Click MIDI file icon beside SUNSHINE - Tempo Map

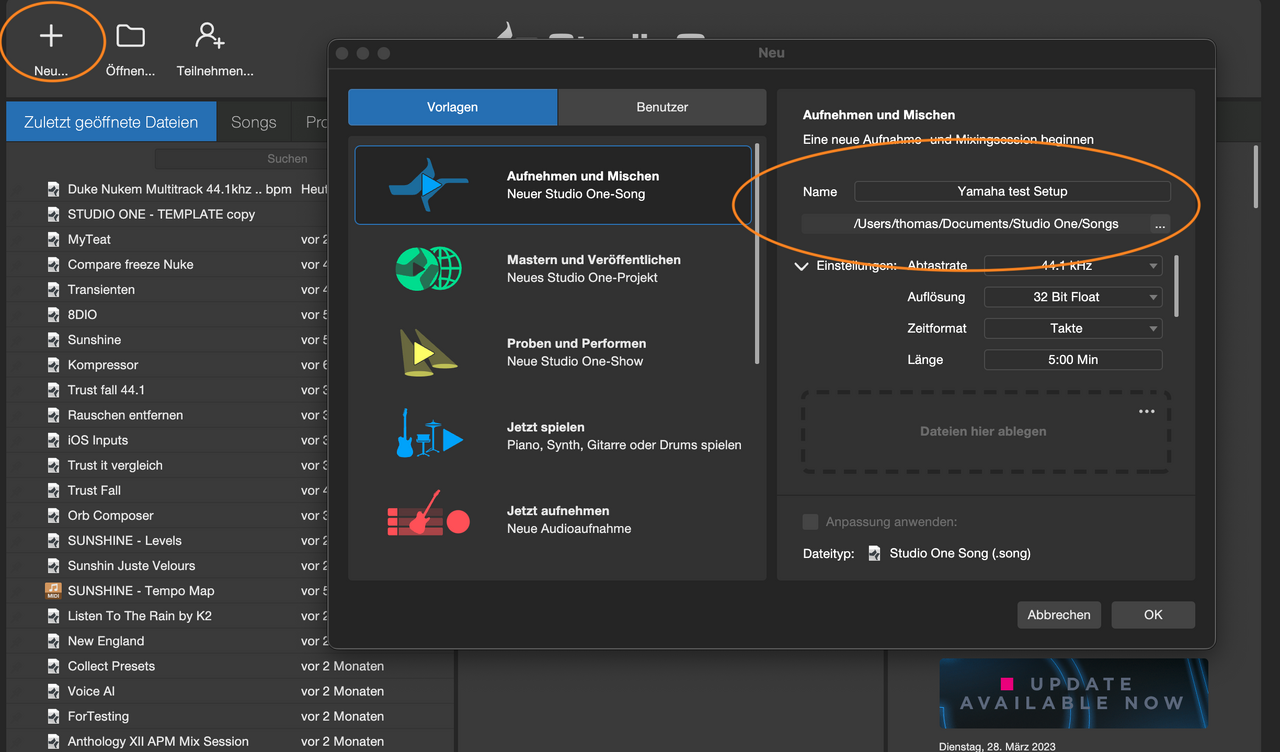(x=54, y=590)
